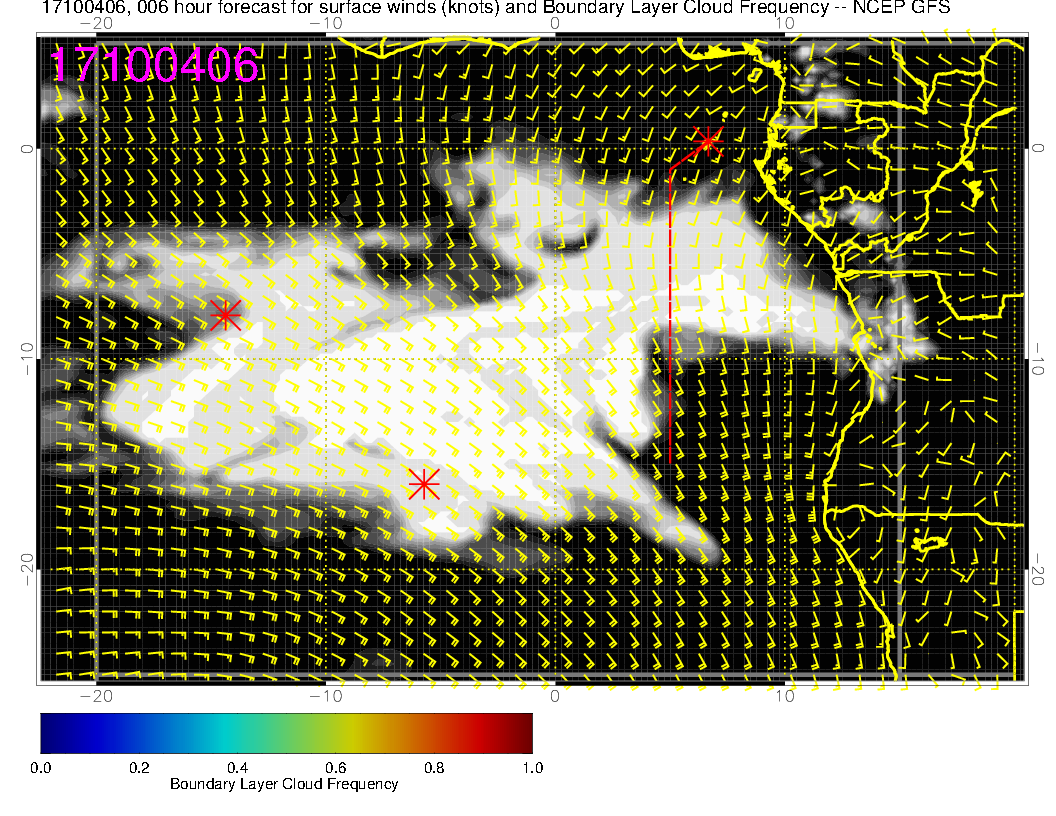Viewport: 1056px width, 816px height.
Task: Click the -10 latitude label on the left axis
Action: (26, 359)
